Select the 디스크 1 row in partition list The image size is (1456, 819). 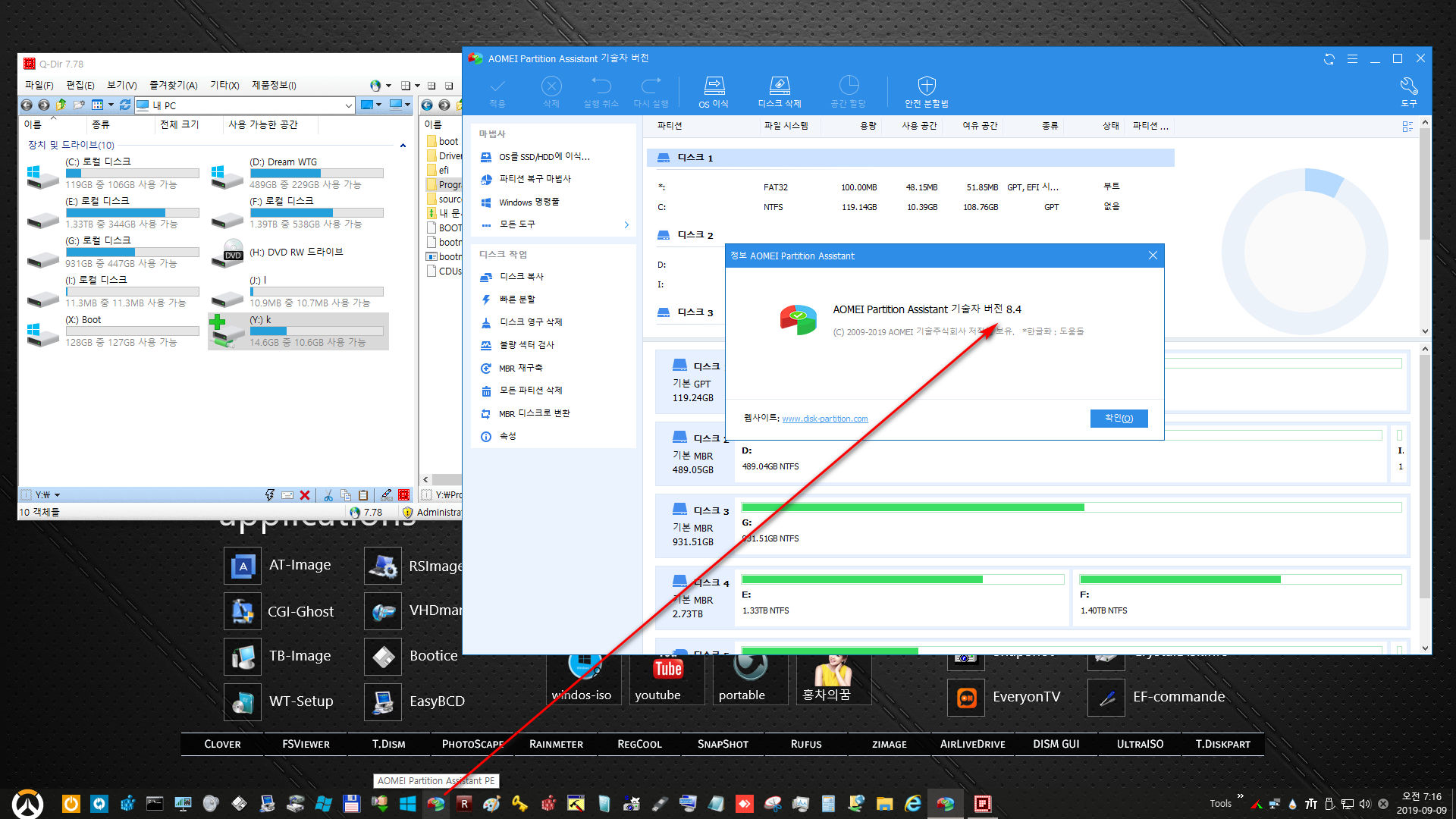coord(910,158)
